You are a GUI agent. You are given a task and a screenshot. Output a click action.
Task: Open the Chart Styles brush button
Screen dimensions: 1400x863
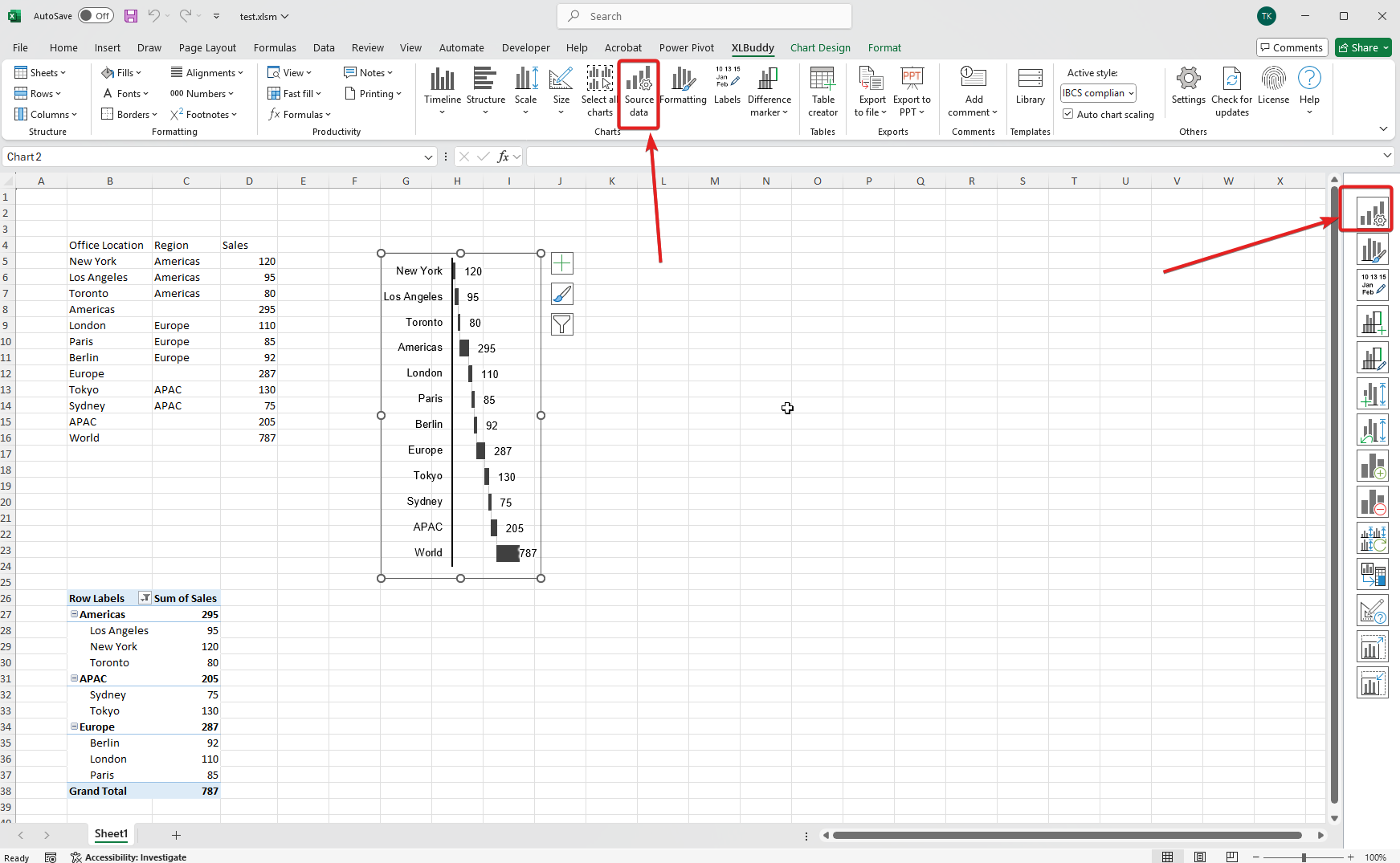562,294
